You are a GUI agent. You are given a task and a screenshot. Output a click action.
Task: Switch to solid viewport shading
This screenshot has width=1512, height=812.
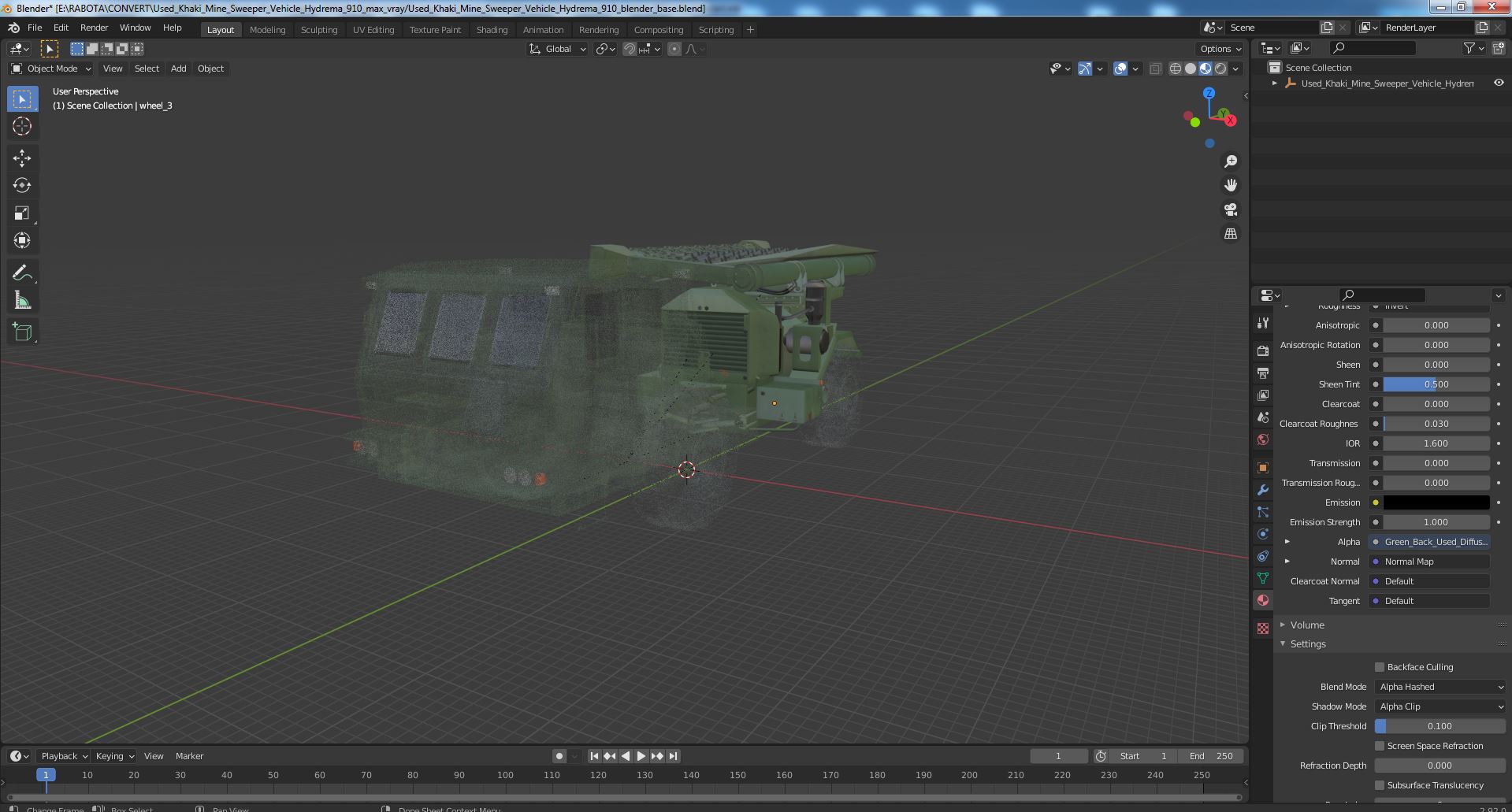click(1191, 69)
